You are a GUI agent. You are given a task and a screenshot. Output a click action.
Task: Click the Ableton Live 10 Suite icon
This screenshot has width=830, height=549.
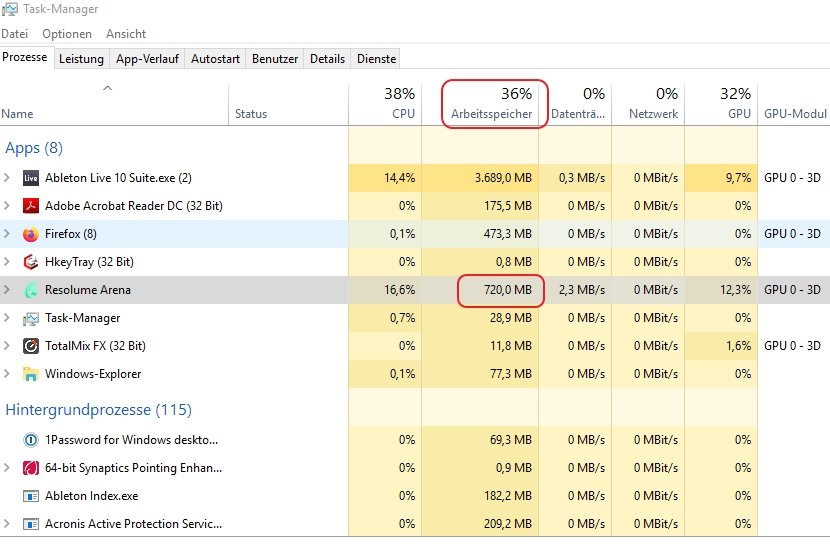click(x=30, y=178)
